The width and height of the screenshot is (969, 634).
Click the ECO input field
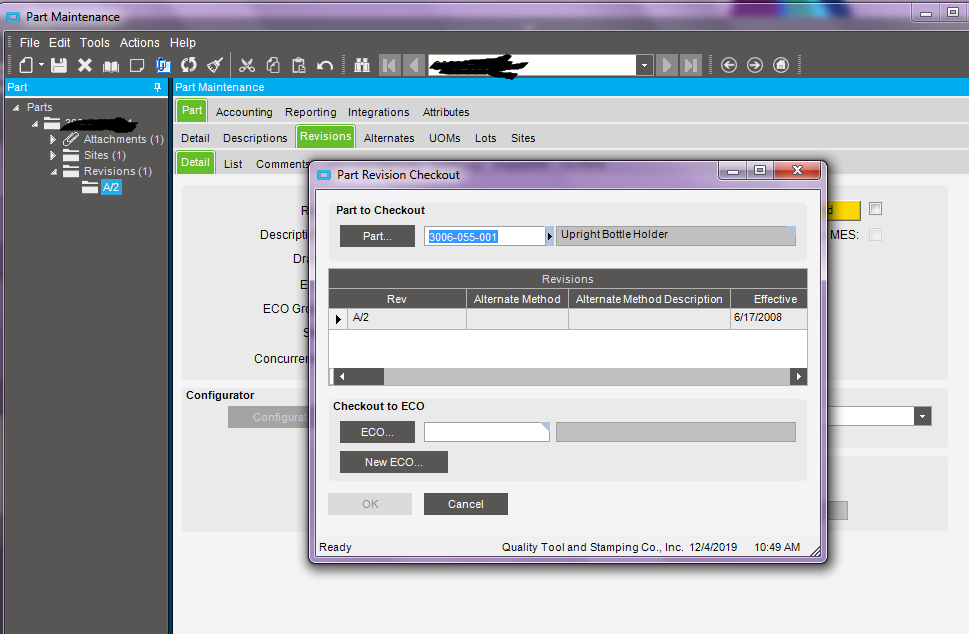coord(486,432)
